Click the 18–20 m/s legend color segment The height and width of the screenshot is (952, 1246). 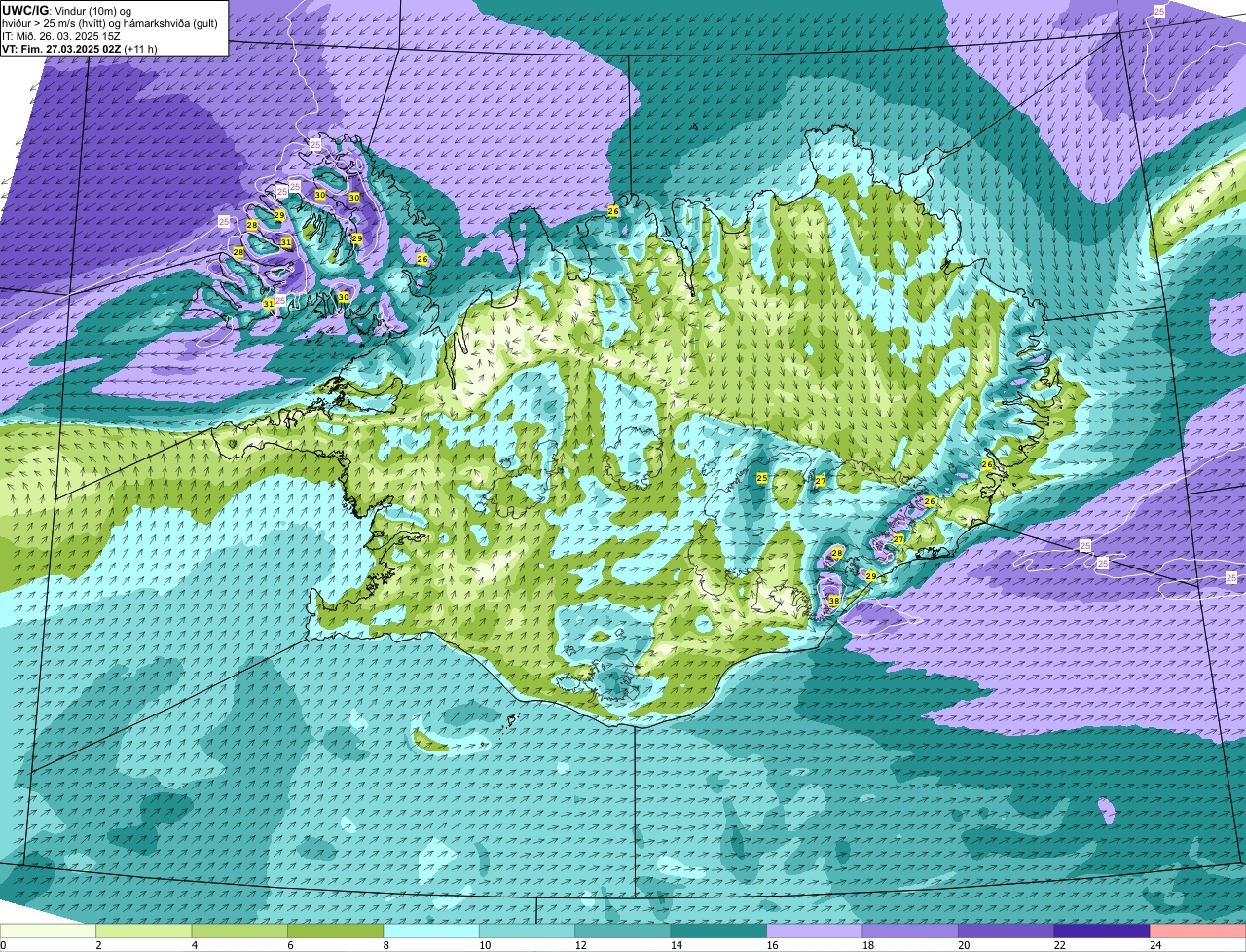(x=910, y=931)
